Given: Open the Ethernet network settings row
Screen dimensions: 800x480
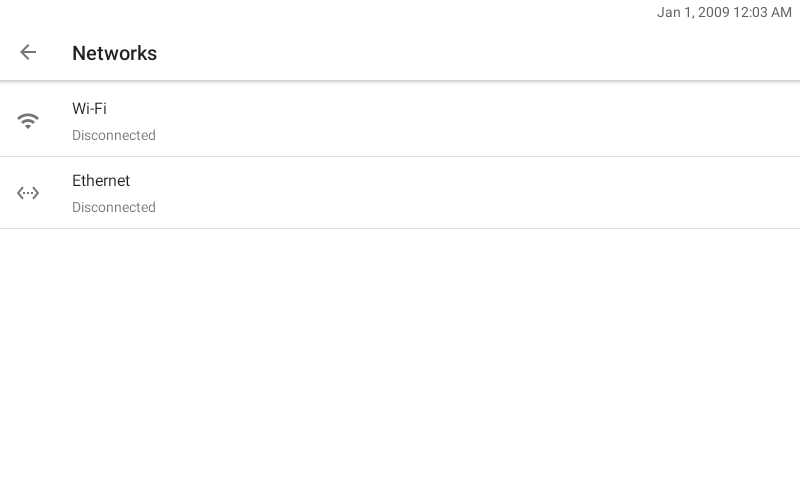Looking at the screenshot, I should pos(400,193).
